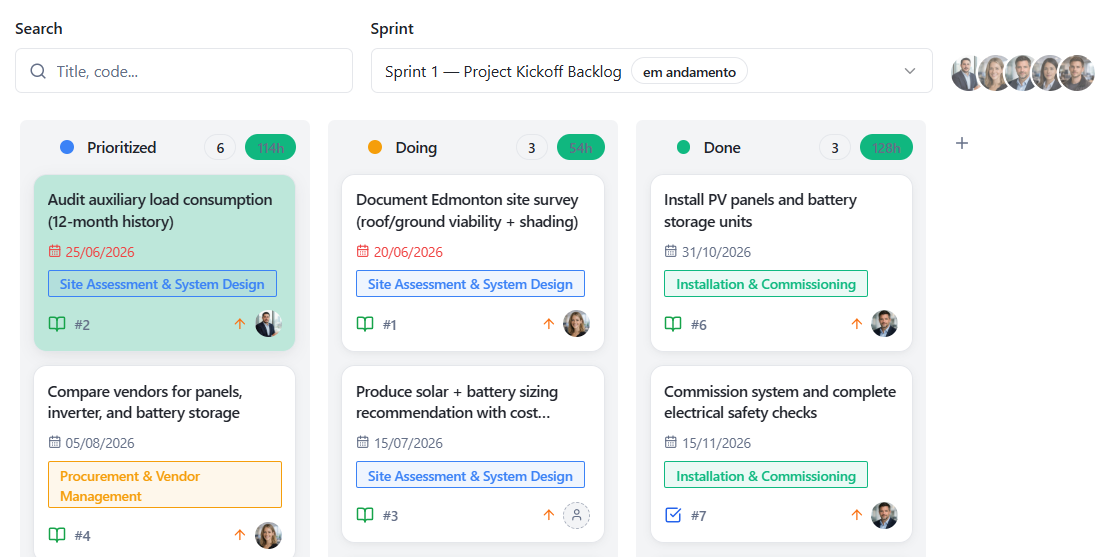
Task: Click the book icon on card #6
Action: point(672,324)
